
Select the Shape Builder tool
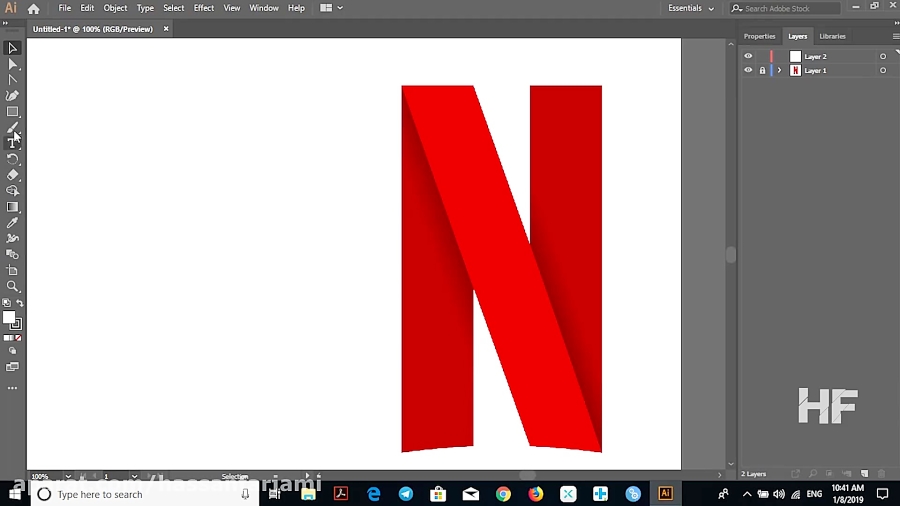pyautogui.click(x=12, y=191)
